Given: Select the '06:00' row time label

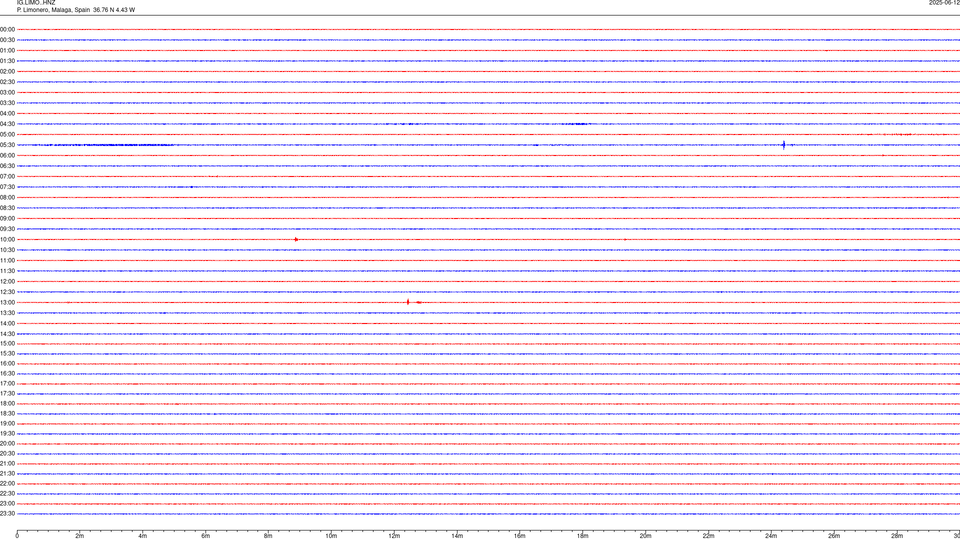Looking at the screenshot, I should (7, 156).
